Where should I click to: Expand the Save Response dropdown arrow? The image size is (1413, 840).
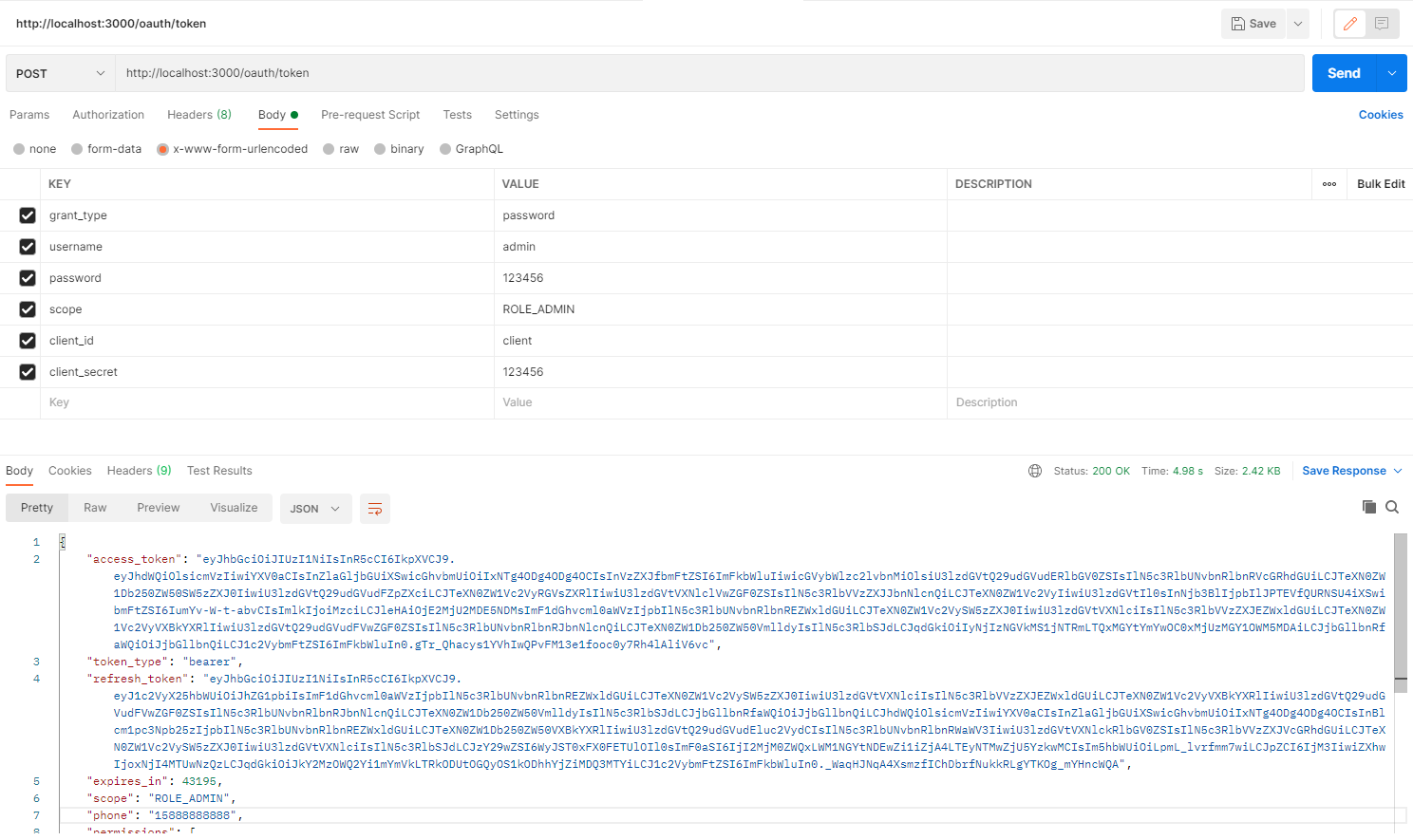point(1398,471)
